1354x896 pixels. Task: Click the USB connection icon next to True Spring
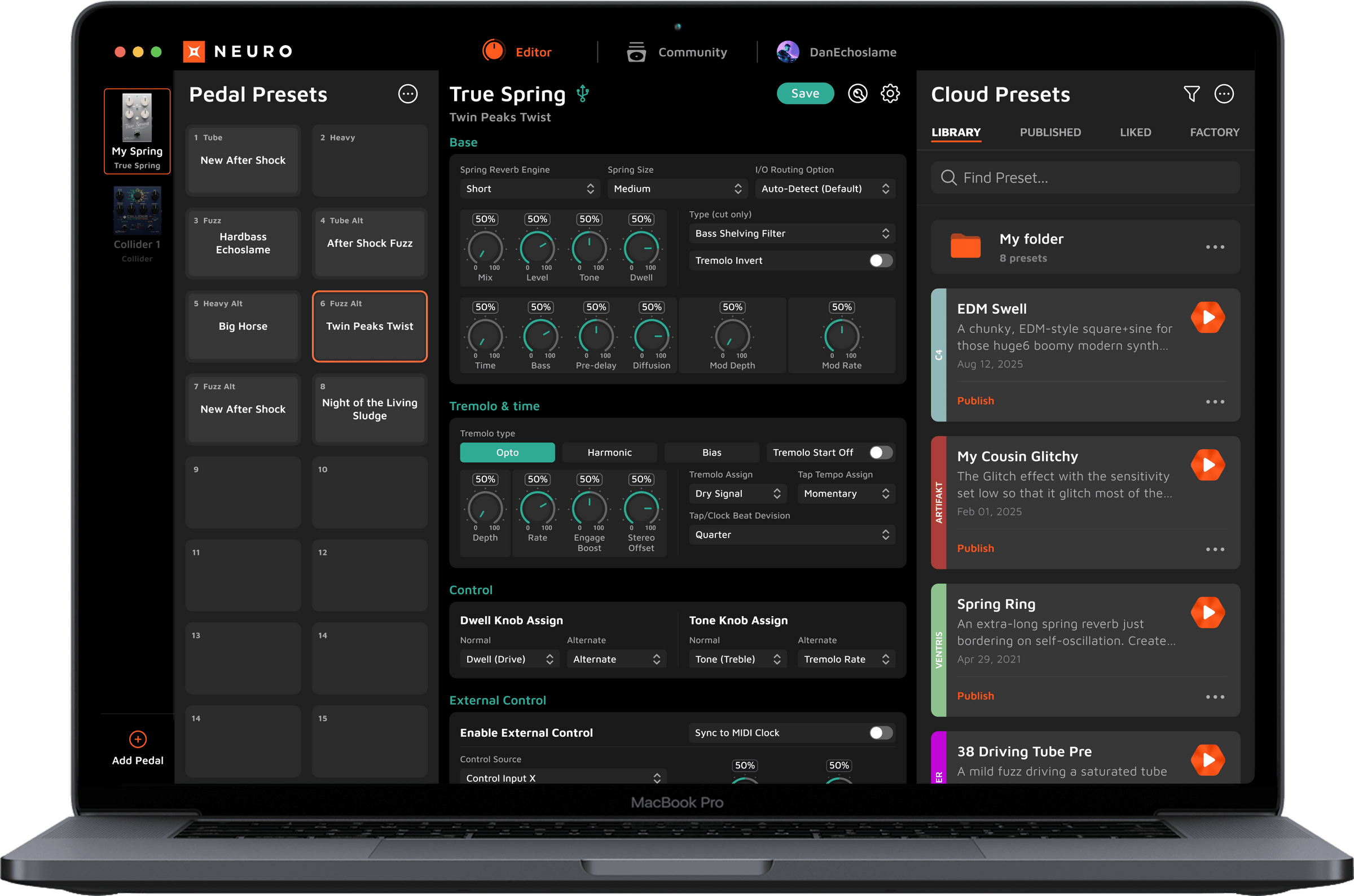pos(582,94)
